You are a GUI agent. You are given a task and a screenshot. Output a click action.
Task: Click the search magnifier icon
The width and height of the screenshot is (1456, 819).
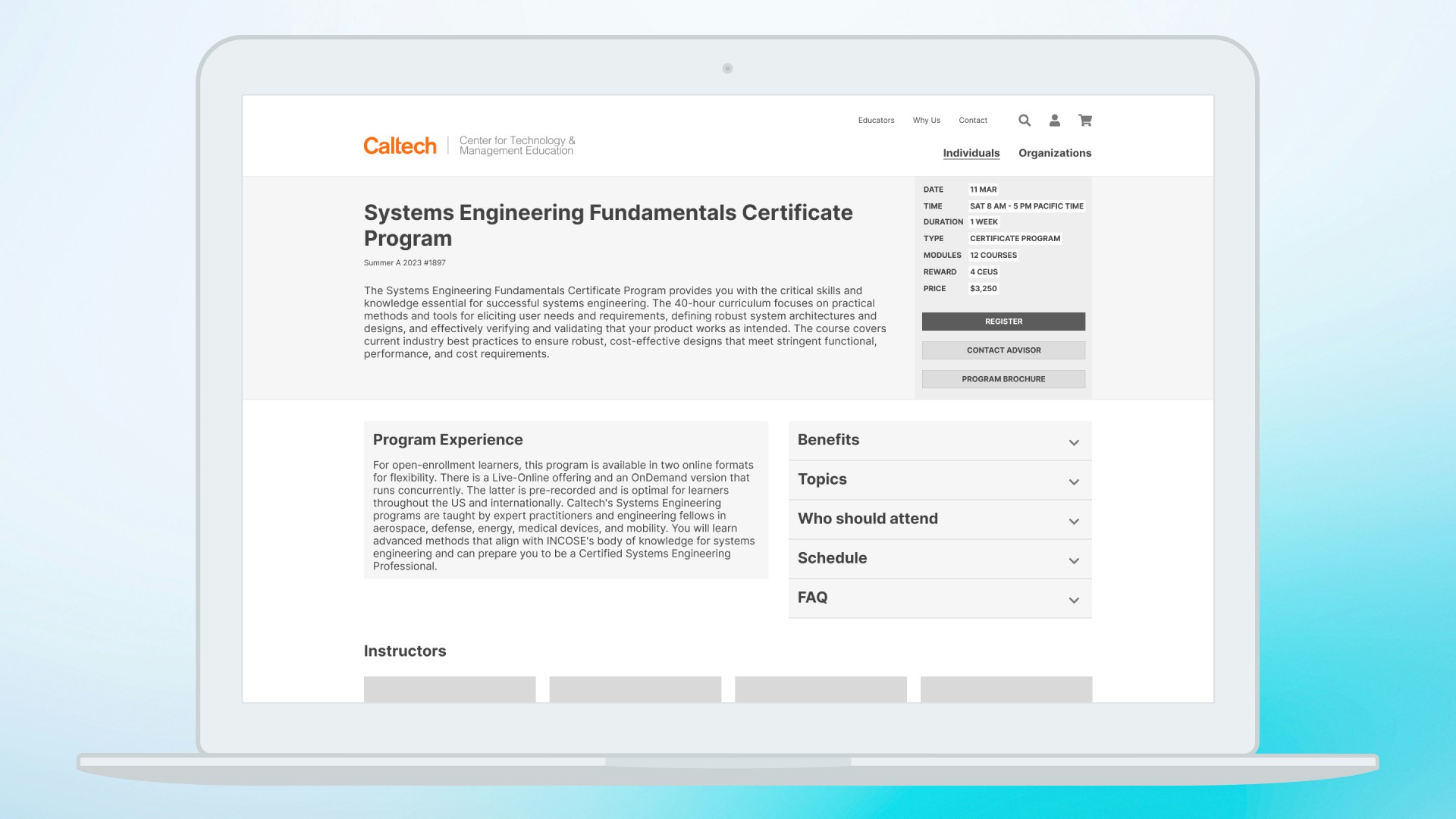pyautogui.click(x=1025, y=120)
